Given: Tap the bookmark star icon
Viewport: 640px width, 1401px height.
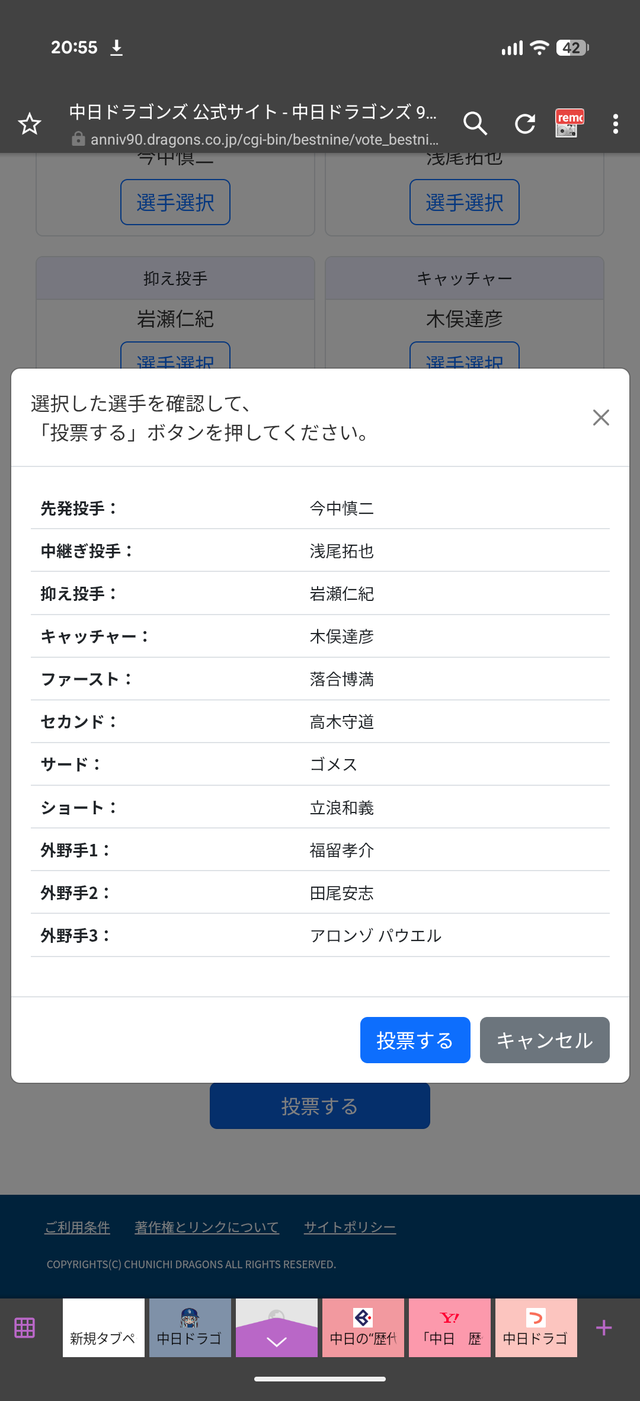Looking at the screenshot, I should click(30, 124).
